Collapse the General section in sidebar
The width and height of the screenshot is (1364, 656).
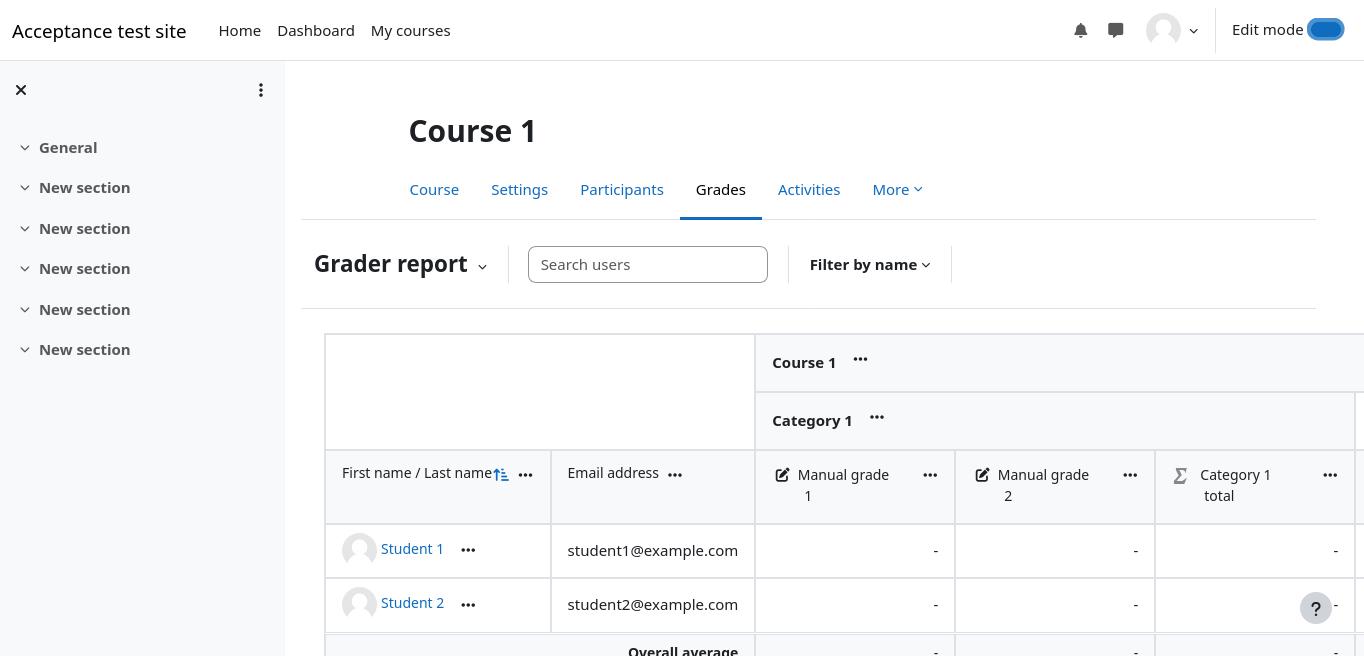[25, 148]
